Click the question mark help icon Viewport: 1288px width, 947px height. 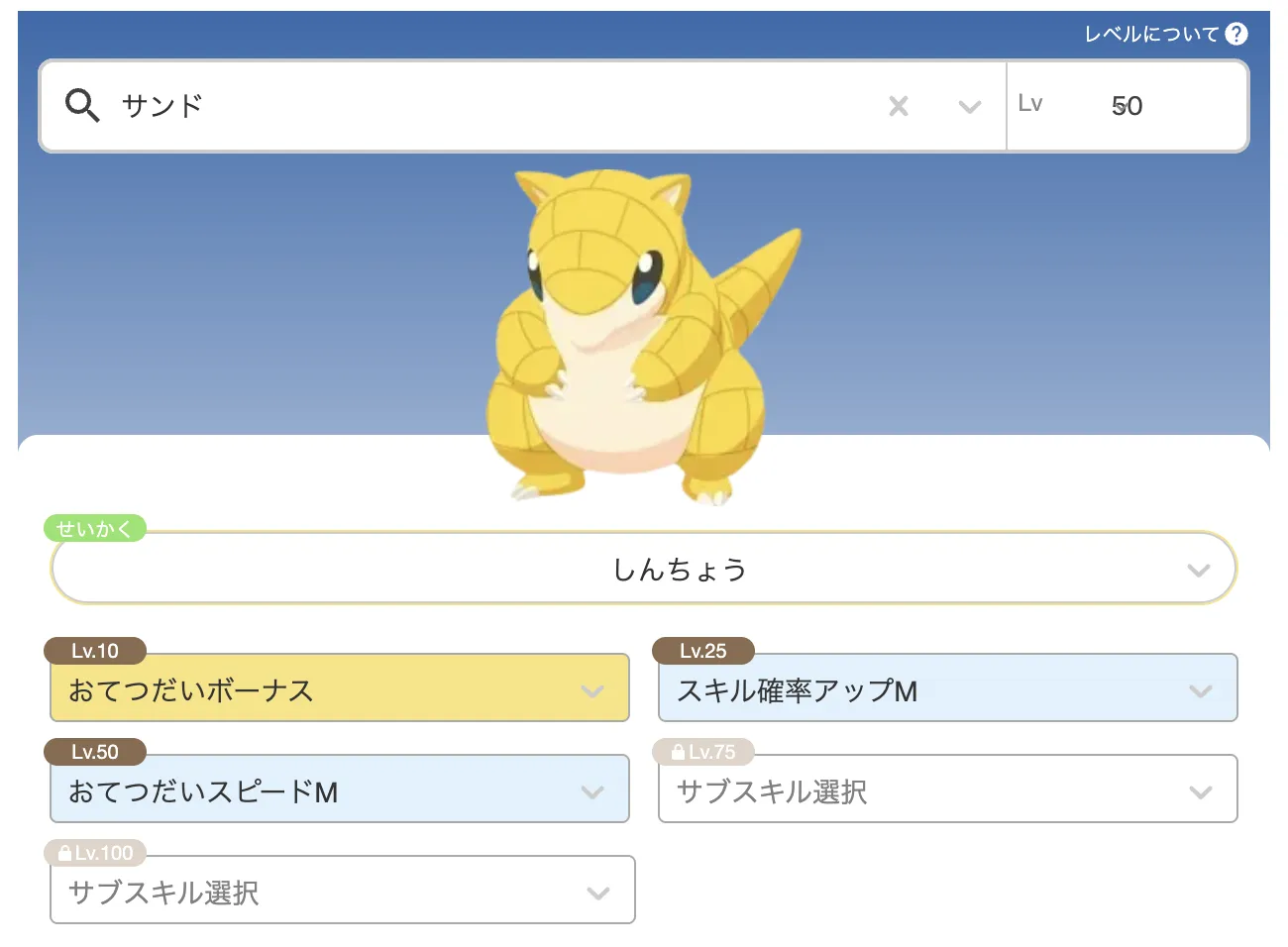point(1236,34)
